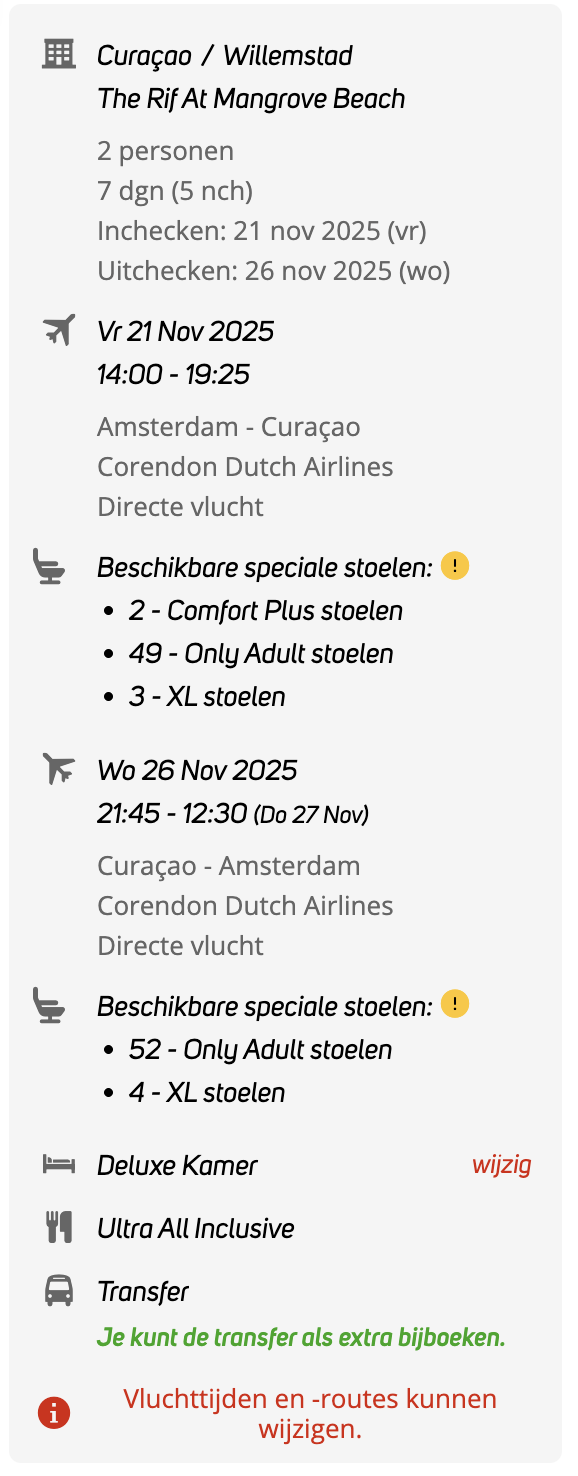Click the dining icon next to Ultra All Inclusive

[x=58, y=1226]
